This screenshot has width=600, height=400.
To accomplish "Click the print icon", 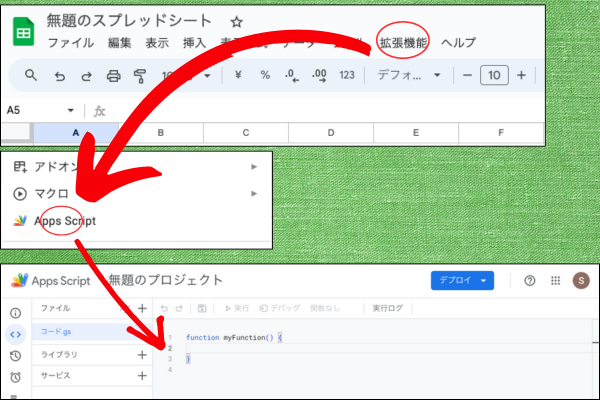I will [x=114, y=76].
